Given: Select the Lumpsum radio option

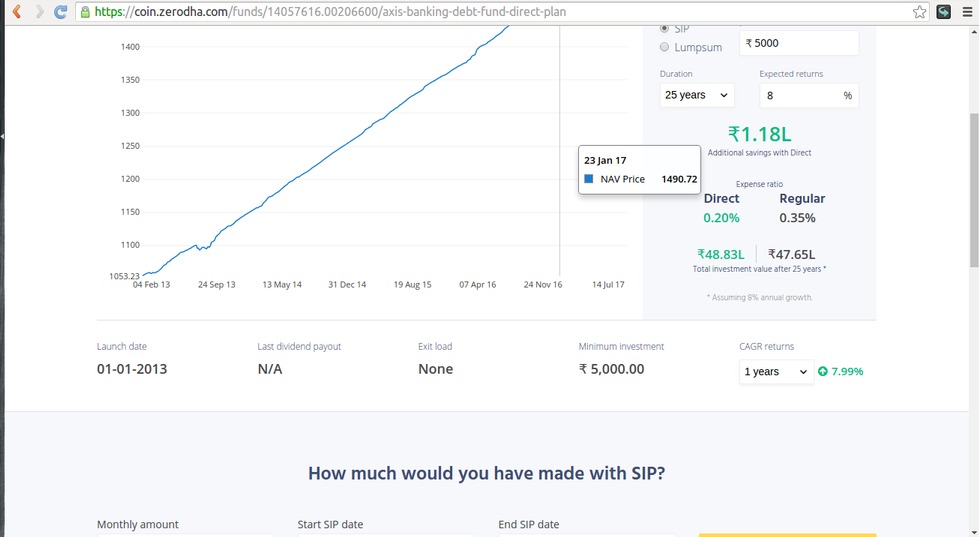Looking at the screenshot, I should [664, 47].
